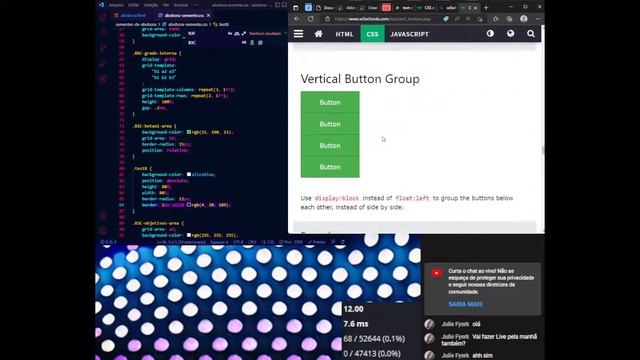Toggle Match Case in VS Code find widget
Screen dimensions: 640x360
pos(230,33)
